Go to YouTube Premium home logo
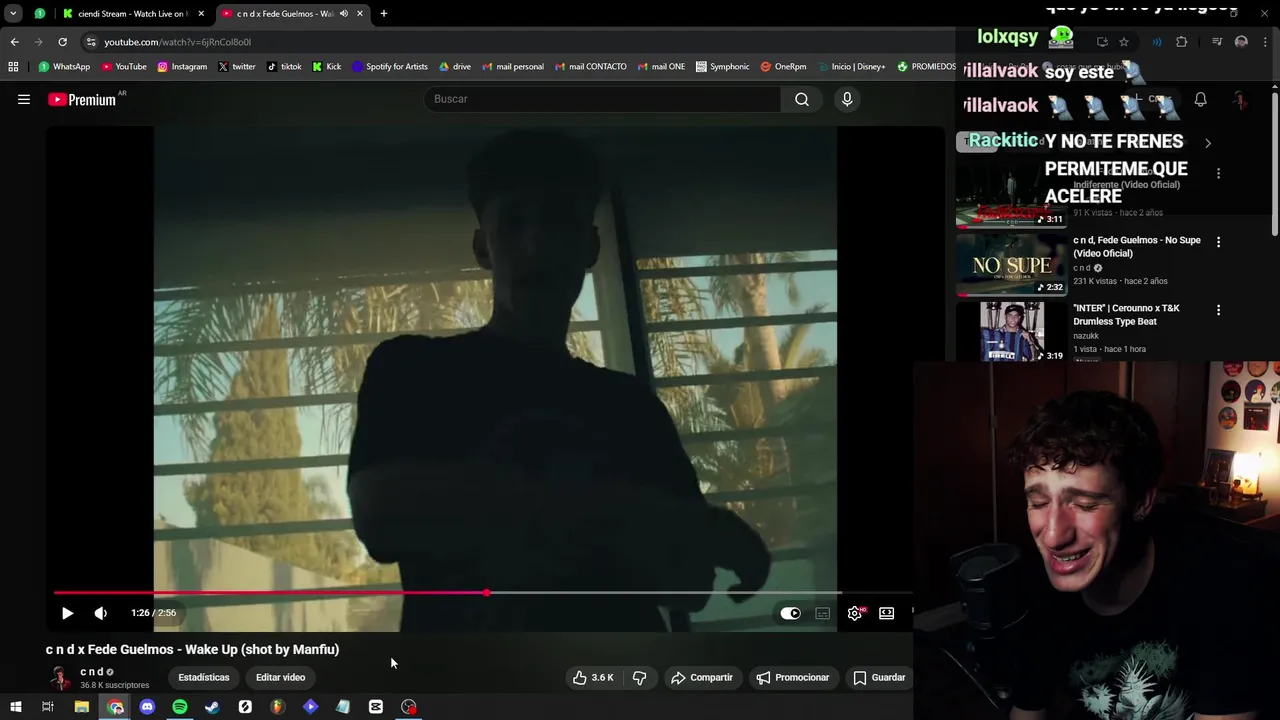The height and width of the screenshot is (720, 1280). pyautogui.click(x=82, y=99)
